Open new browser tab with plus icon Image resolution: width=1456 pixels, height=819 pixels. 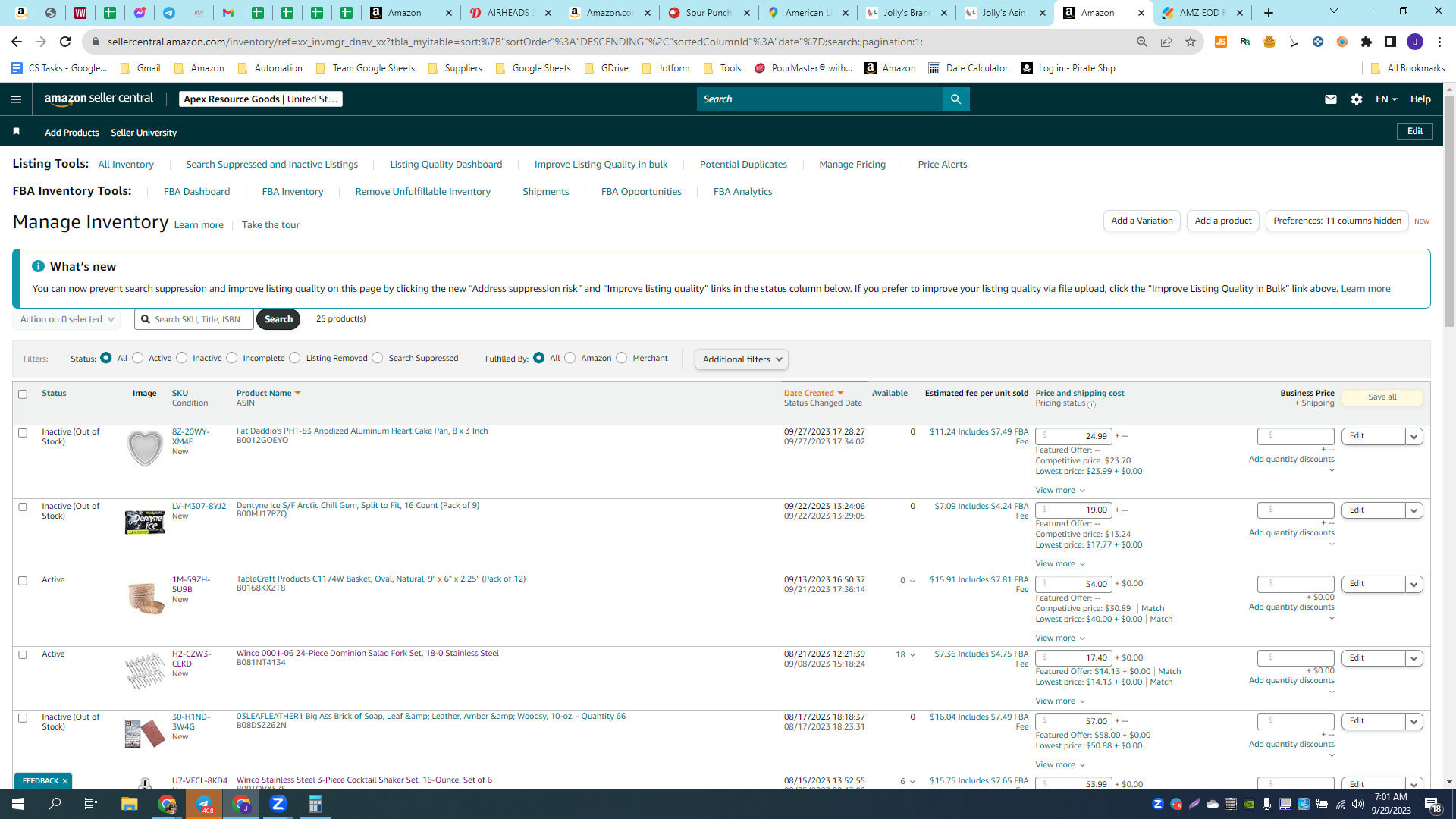click(x=1269, y=13)
